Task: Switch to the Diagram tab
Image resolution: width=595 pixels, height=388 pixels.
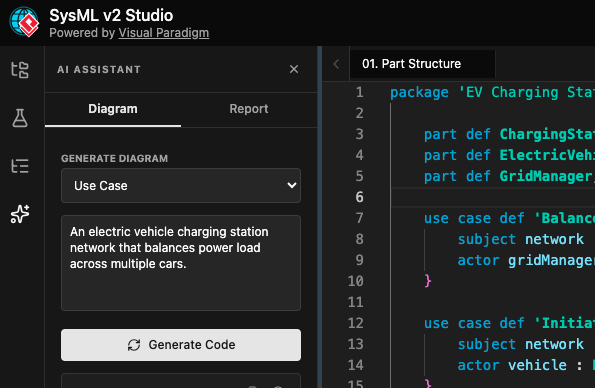Action: [x=113, y=109]
